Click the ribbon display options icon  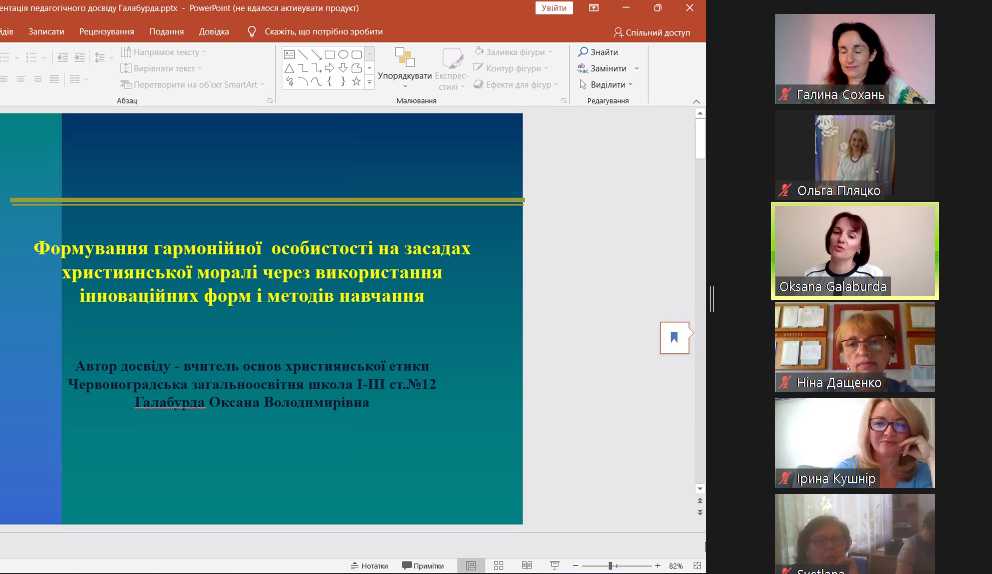click(x=594, y=8)
